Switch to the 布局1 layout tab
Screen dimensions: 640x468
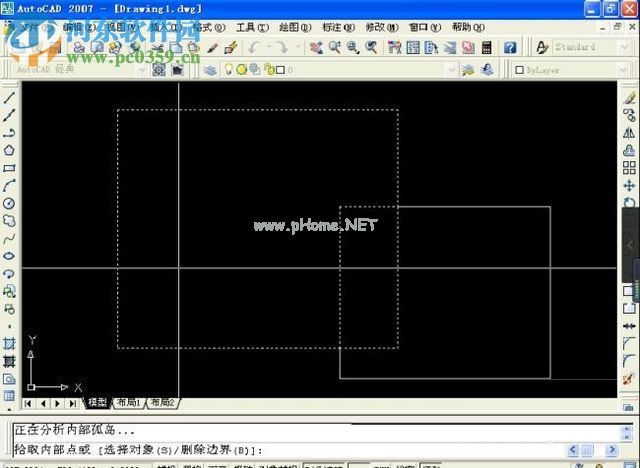(x=128, y=402)
